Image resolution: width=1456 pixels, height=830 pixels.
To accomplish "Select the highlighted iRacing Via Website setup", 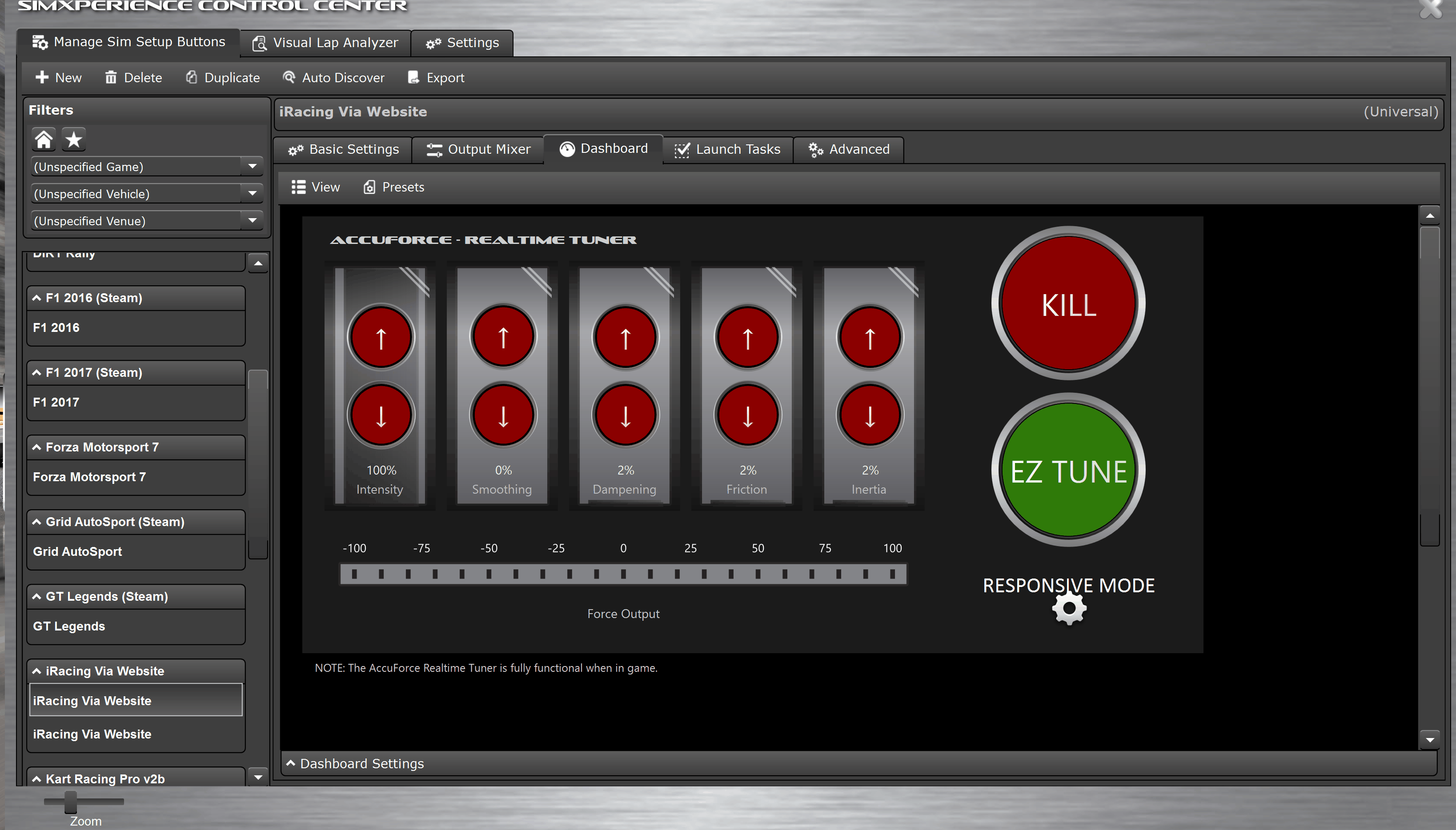I will tap(136, 700).
